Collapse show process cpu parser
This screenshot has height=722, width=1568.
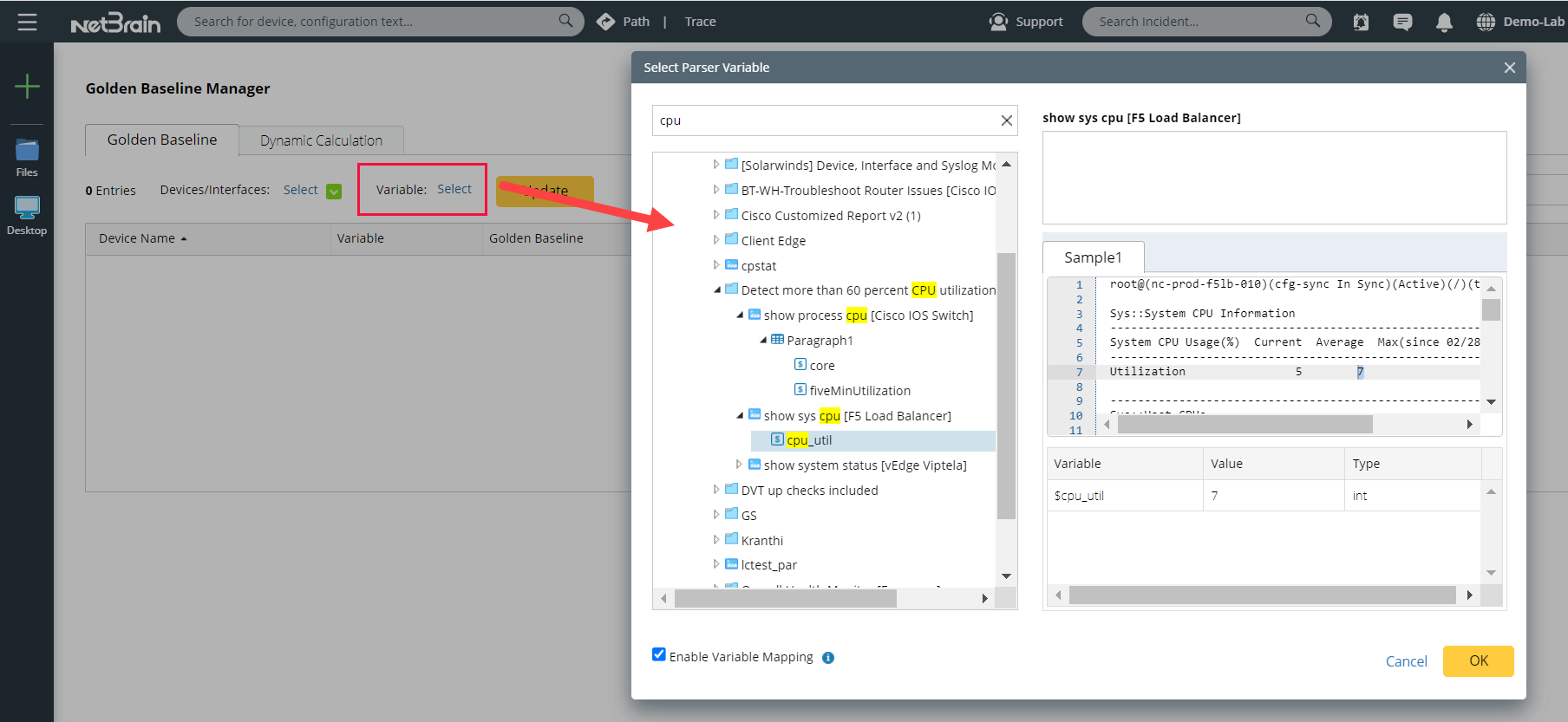click(x=739, y=315)
